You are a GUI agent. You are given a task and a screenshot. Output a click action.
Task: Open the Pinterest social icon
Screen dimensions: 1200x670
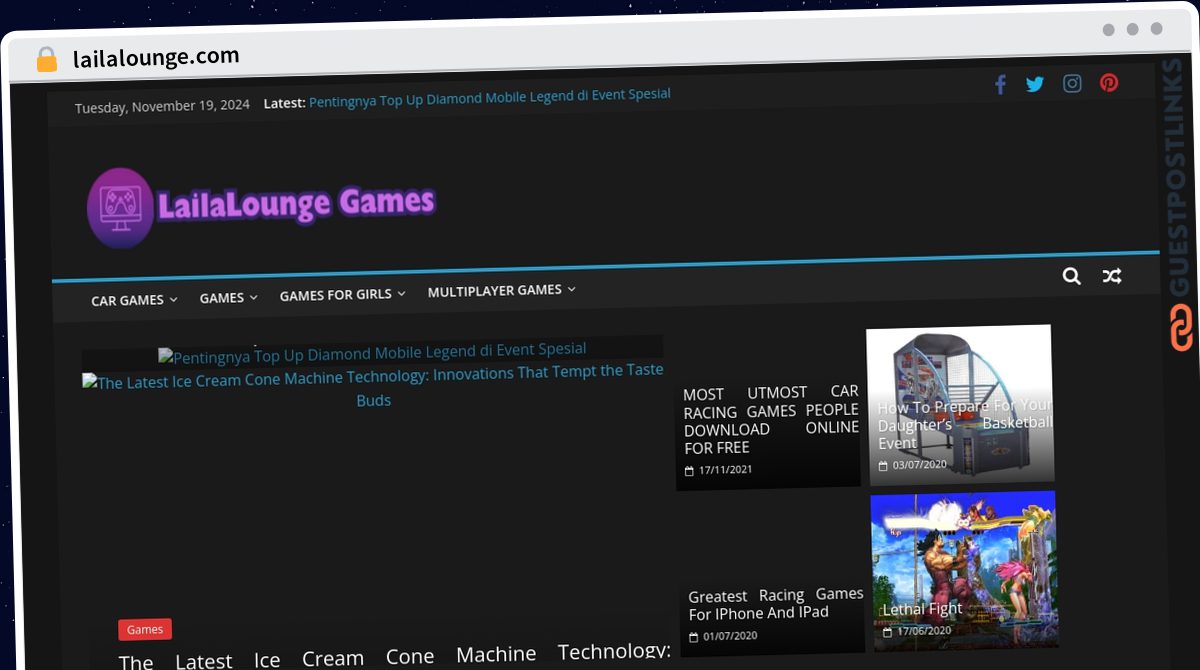tap(1109, 83)
